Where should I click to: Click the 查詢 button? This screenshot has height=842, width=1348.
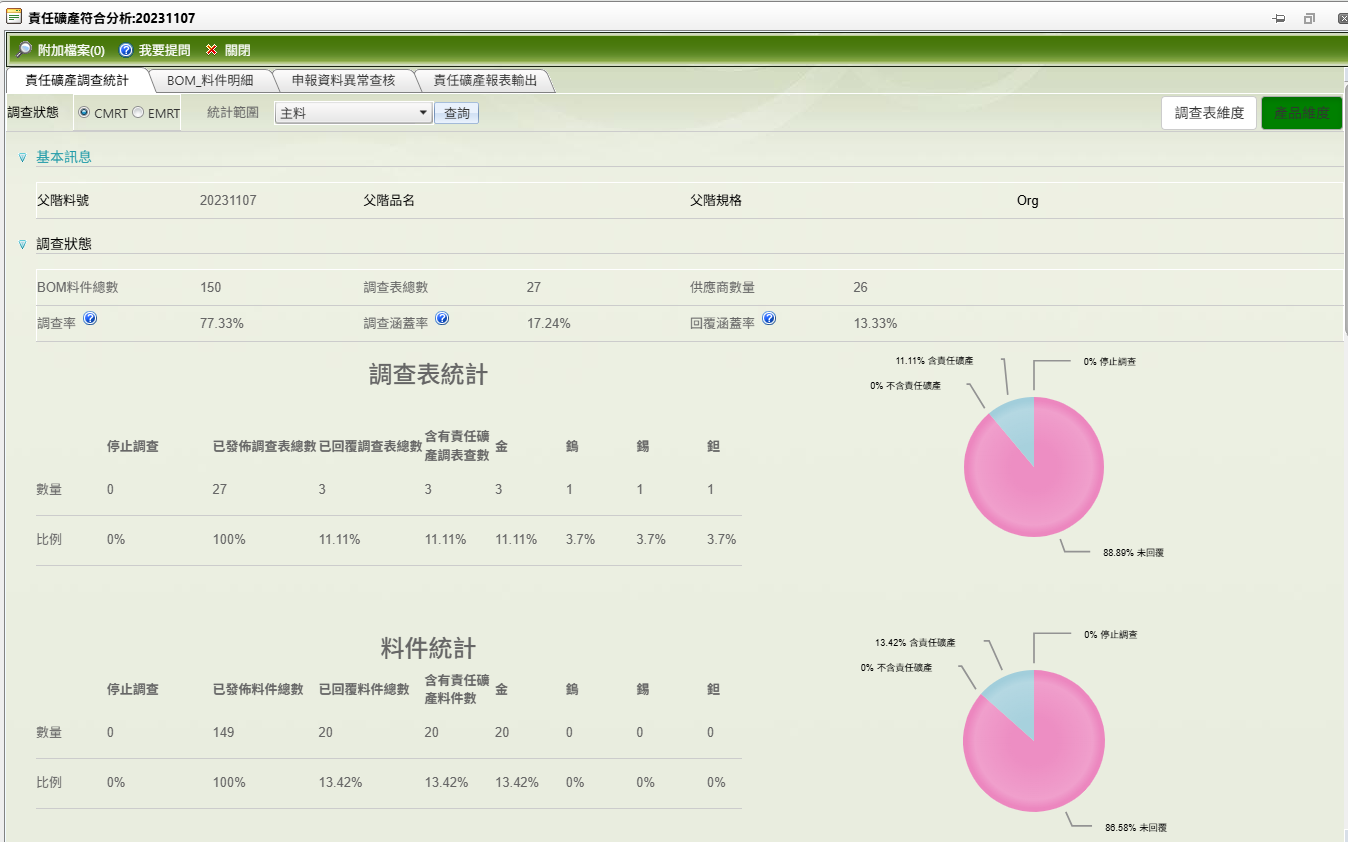point(456,113)
